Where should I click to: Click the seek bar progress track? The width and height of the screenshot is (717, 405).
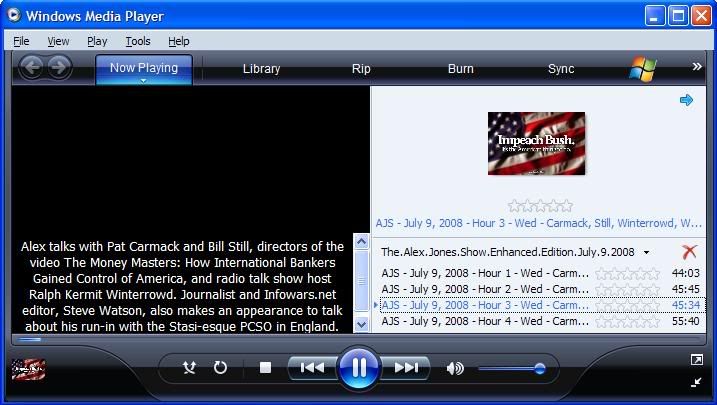[x=359, y=340]
